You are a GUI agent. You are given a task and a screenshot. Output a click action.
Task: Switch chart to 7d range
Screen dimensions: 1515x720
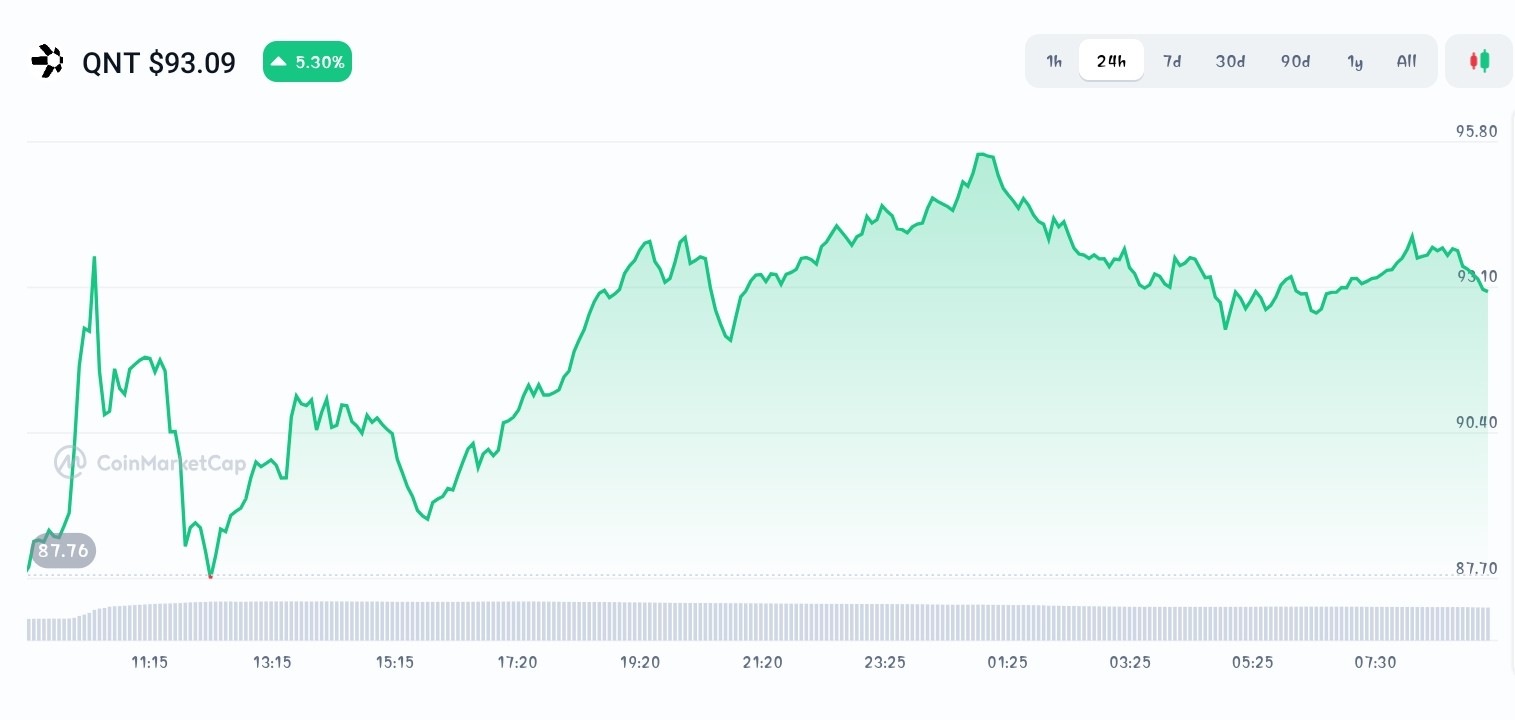(x=1172, y=61)
